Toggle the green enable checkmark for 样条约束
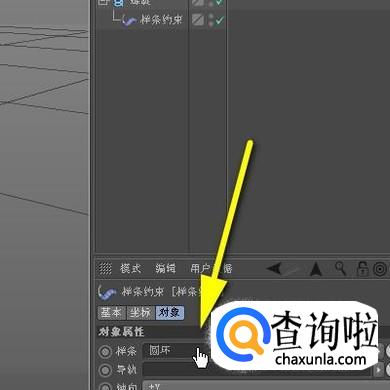390x390 pixels. (219, 20)
